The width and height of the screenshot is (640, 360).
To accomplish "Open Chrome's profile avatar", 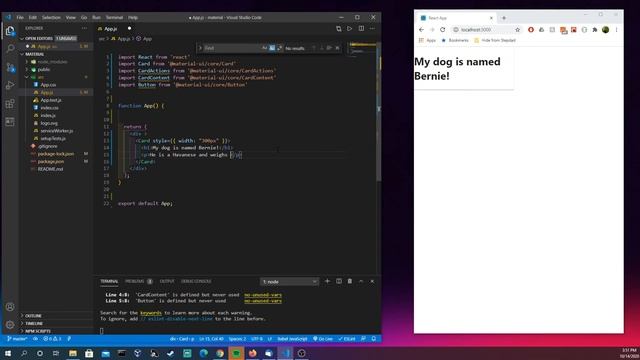I will (x=606, y=29).
